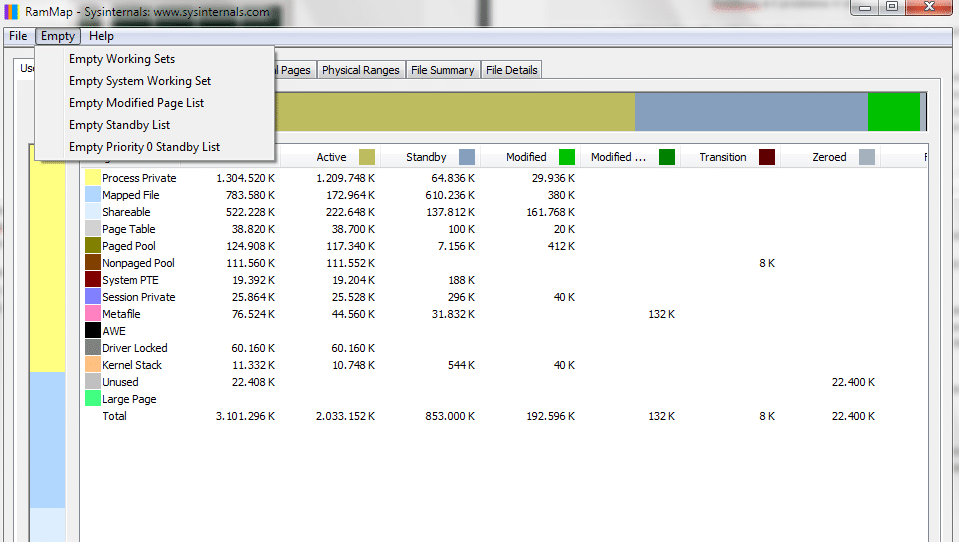
Task: Click the Active olive legend swatch in header
Action: (x=366, y=157)
